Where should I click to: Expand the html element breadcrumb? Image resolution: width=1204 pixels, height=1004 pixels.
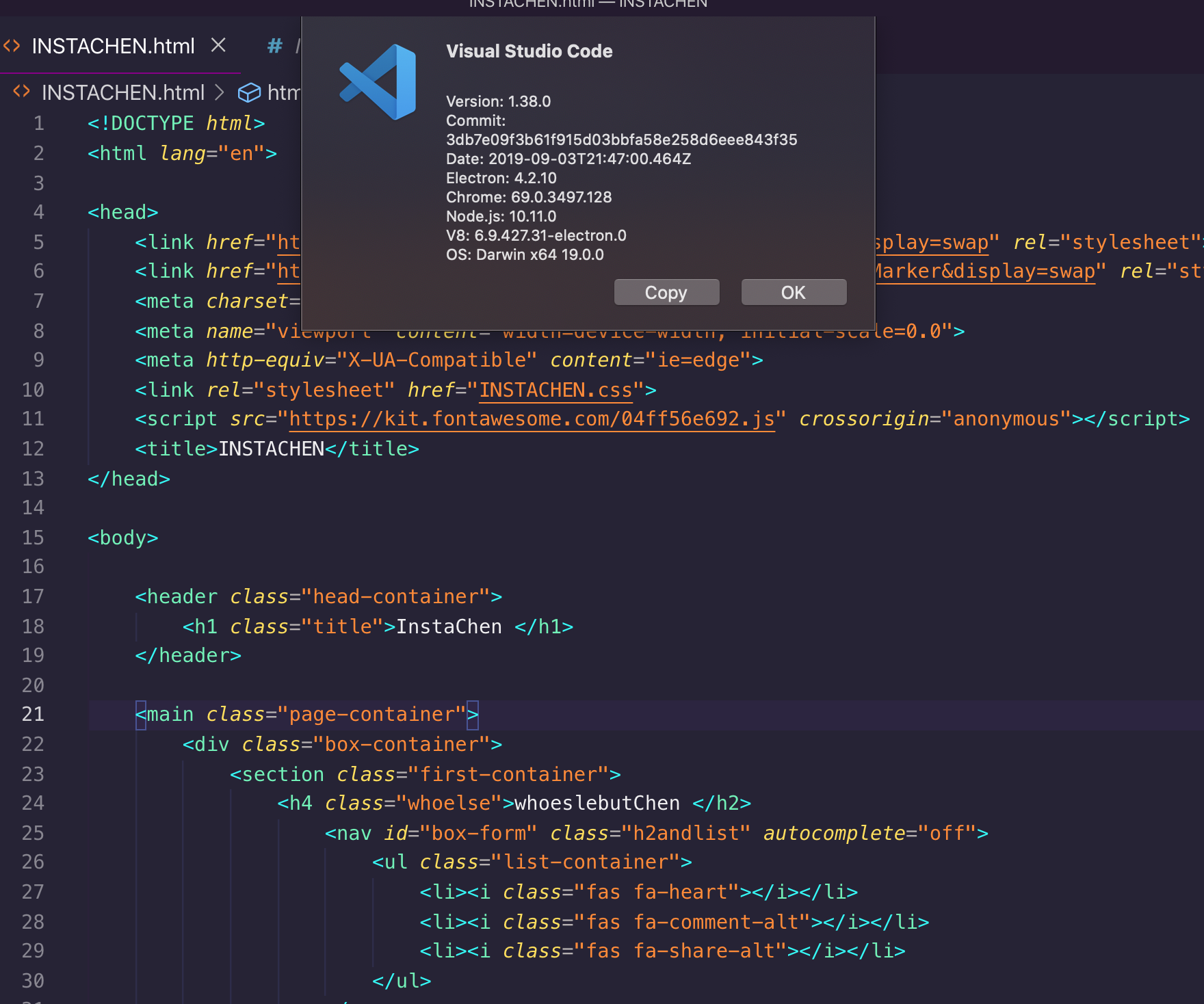[287, 92]
